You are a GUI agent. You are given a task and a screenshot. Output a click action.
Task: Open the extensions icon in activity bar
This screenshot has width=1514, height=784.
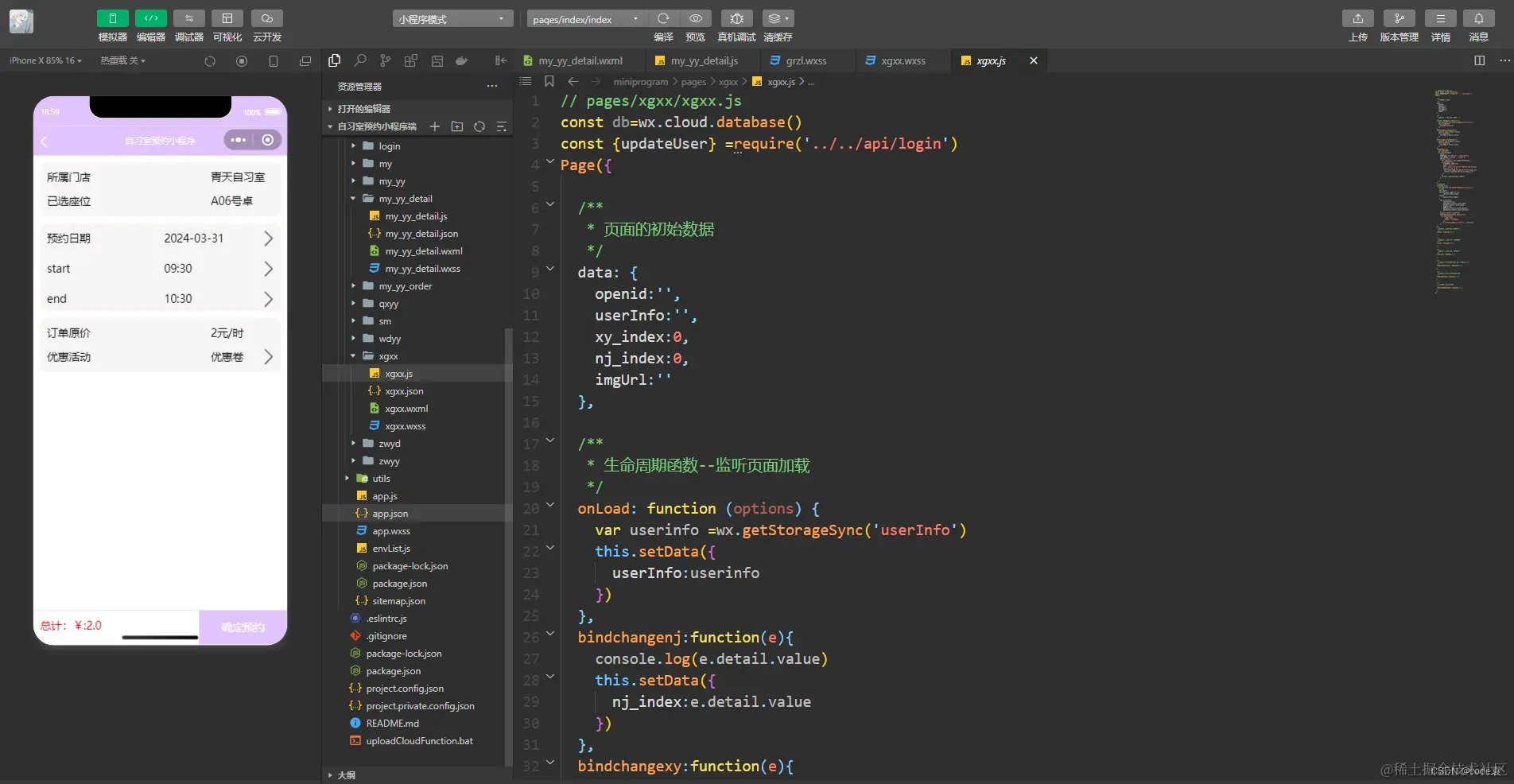[x=411, y=60]
